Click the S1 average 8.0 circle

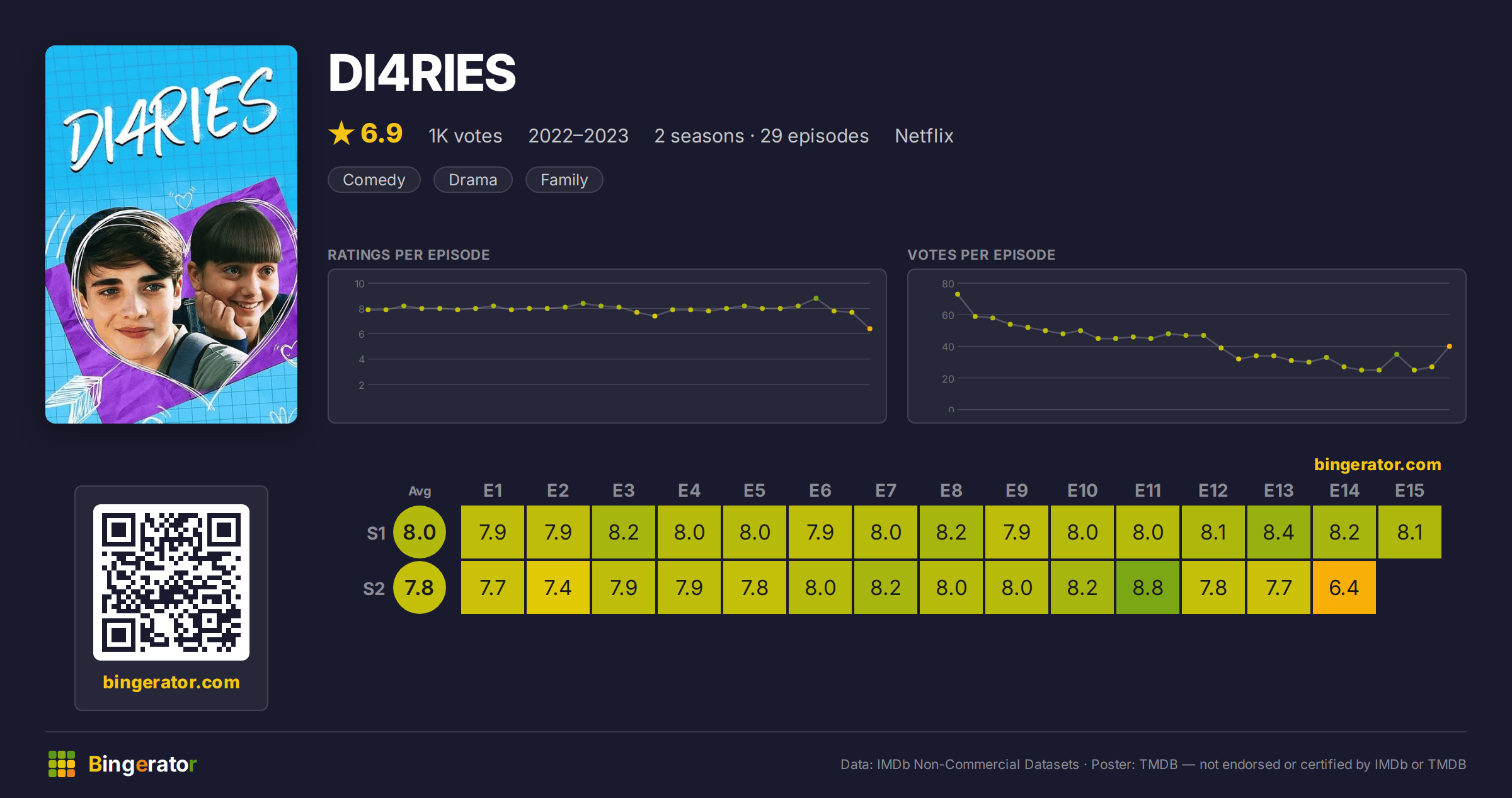coord(420,532)
